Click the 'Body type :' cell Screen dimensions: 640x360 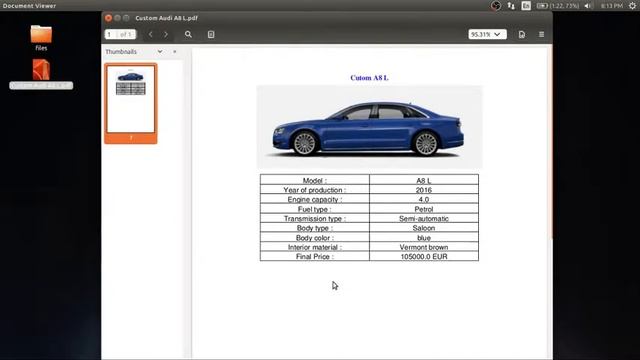tap(315, 228)
